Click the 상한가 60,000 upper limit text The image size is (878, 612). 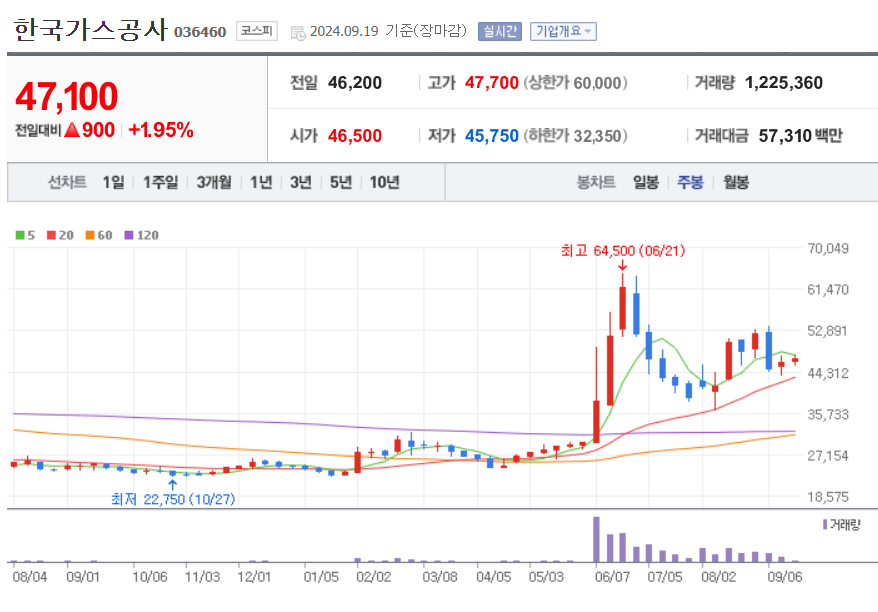[x=576, y=83]
